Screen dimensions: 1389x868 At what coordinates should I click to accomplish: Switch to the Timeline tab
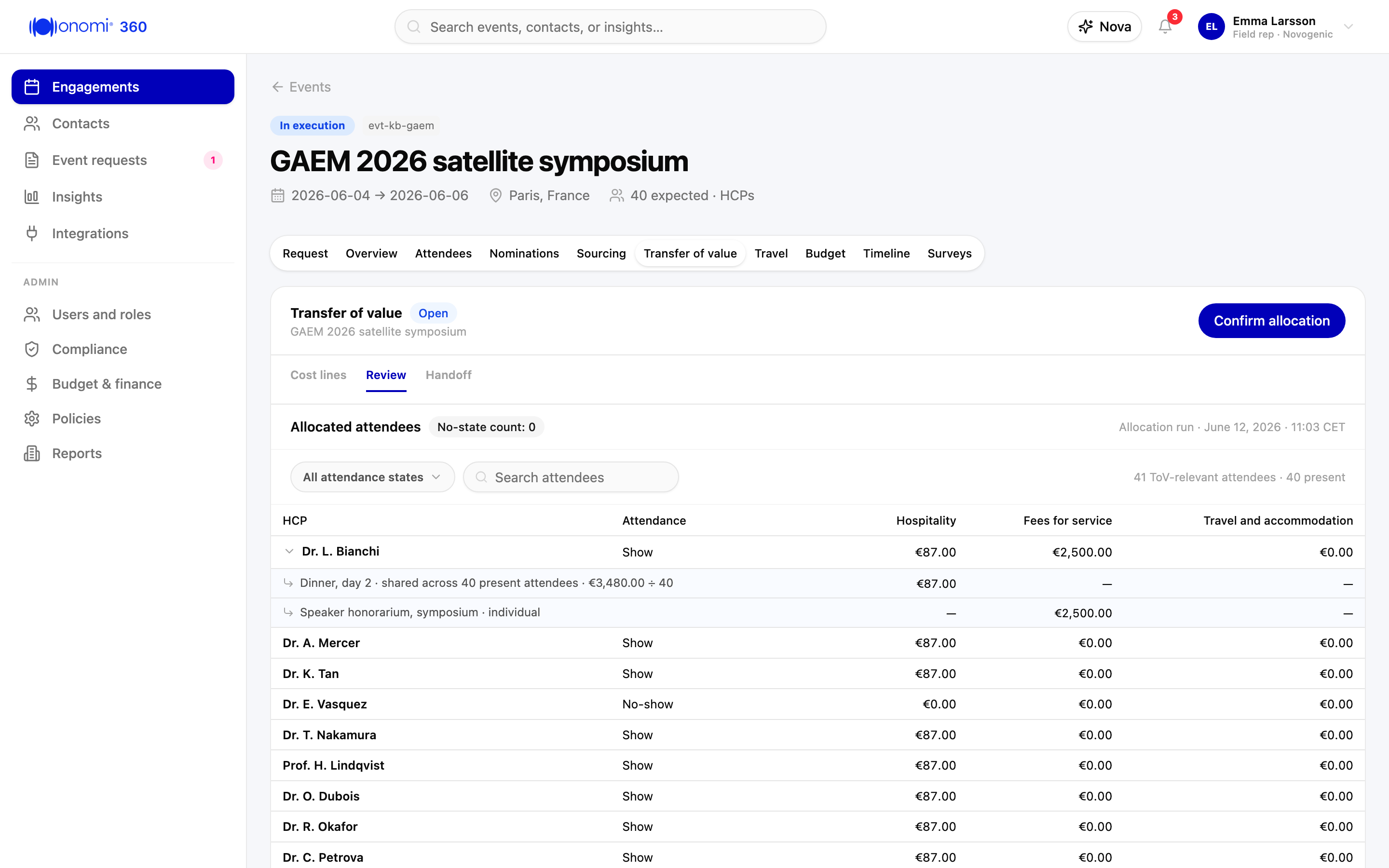point(886,253)
